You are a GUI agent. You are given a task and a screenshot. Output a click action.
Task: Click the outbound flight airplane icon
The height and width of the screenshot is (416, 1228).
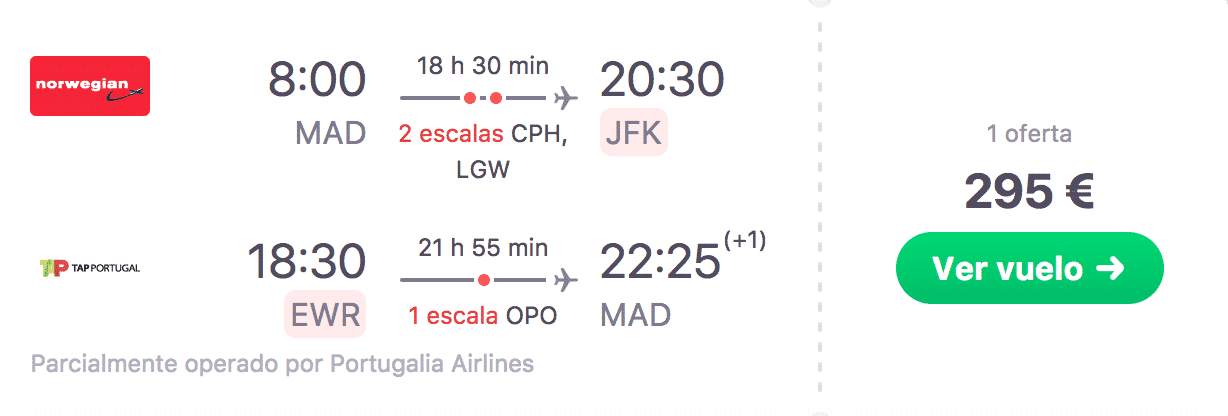(x=565, y=98)
